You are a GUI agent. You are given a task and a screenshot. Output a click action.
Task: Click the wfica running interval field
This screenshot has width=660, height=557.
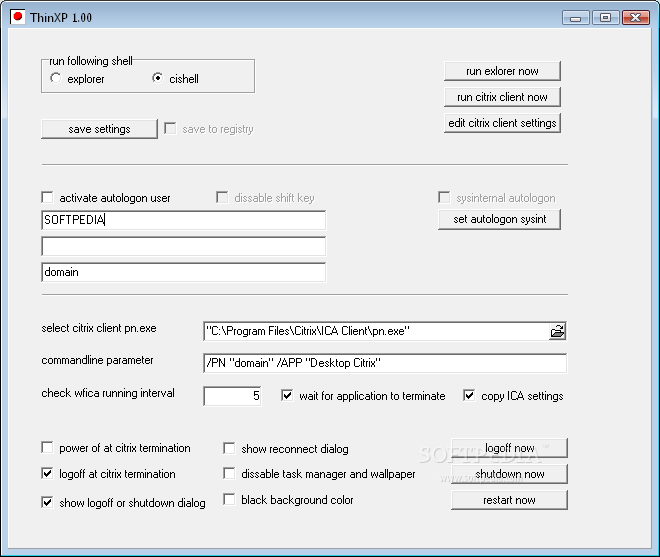[x=232, y=396]
